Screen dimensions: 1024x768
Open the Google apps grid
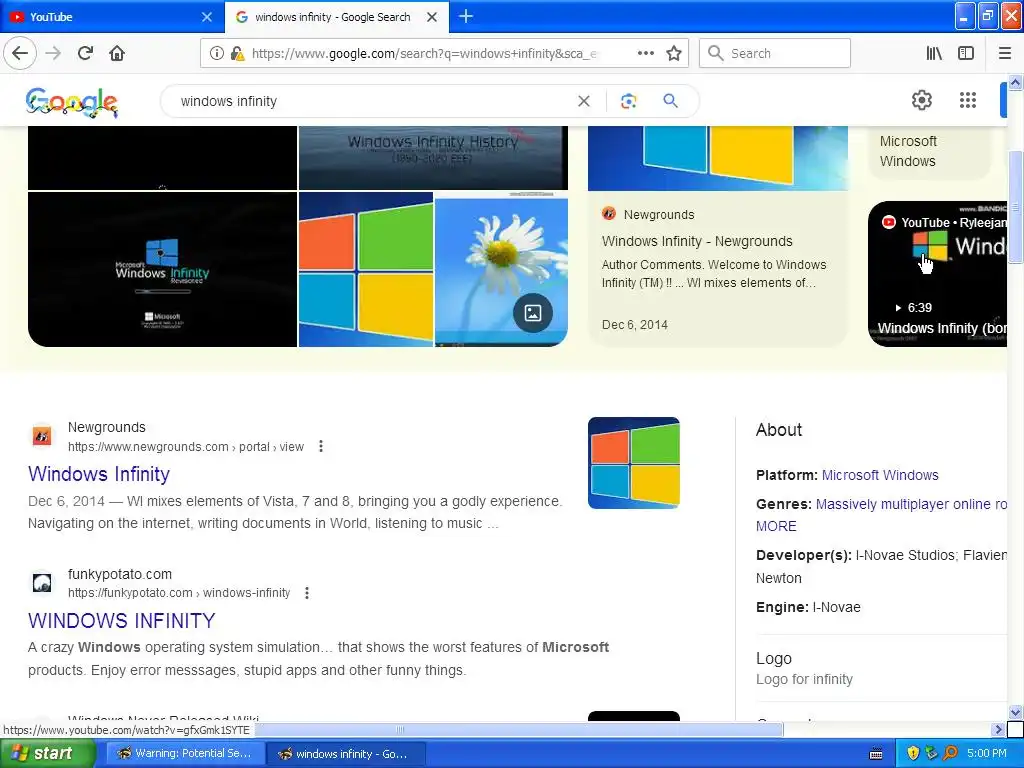[x=968, y=100]
